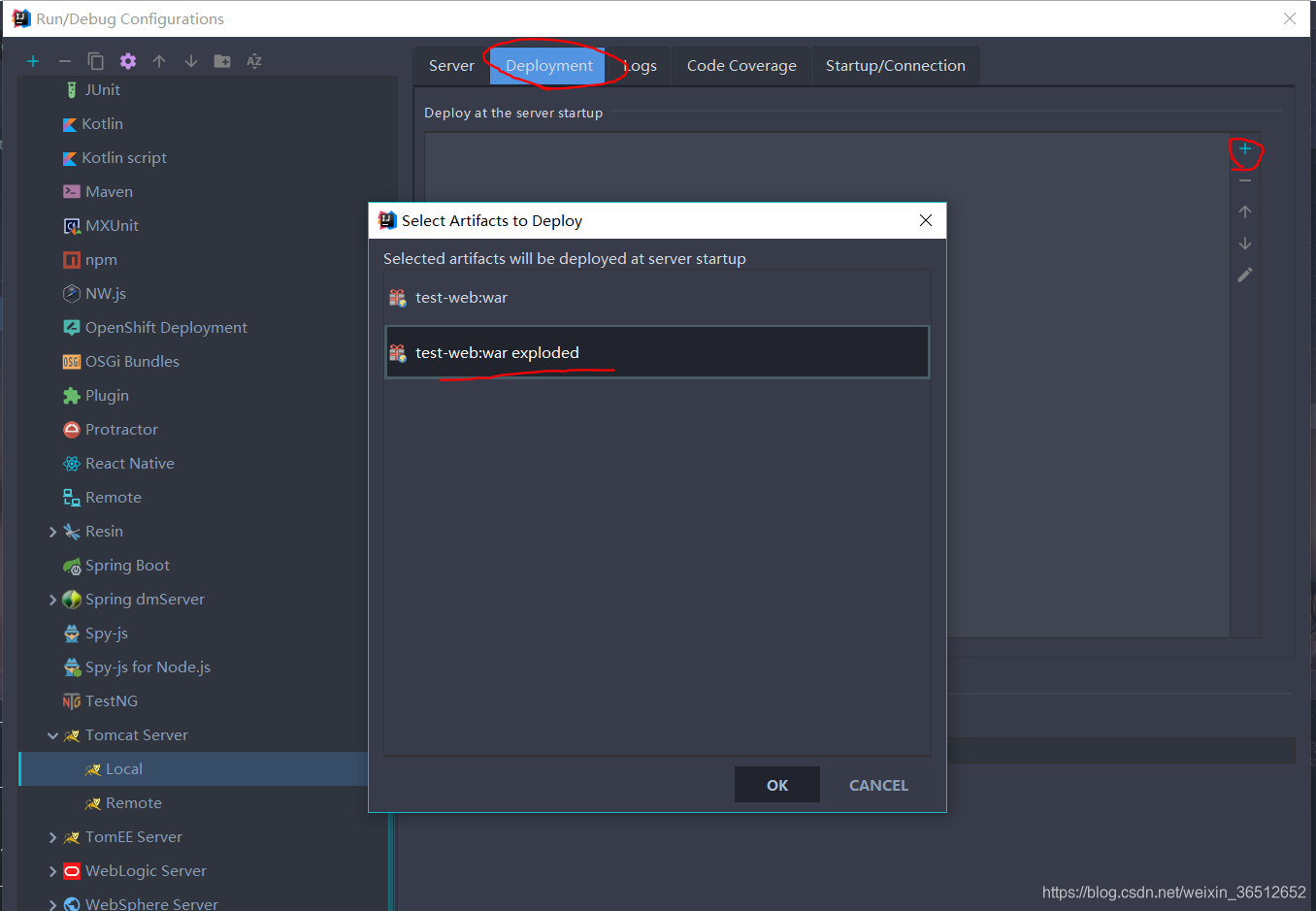Image resolution: width=1316 pixels, height=911 pixels.
Task: Click the Spring Boot icon
Action: click(72, 566)
